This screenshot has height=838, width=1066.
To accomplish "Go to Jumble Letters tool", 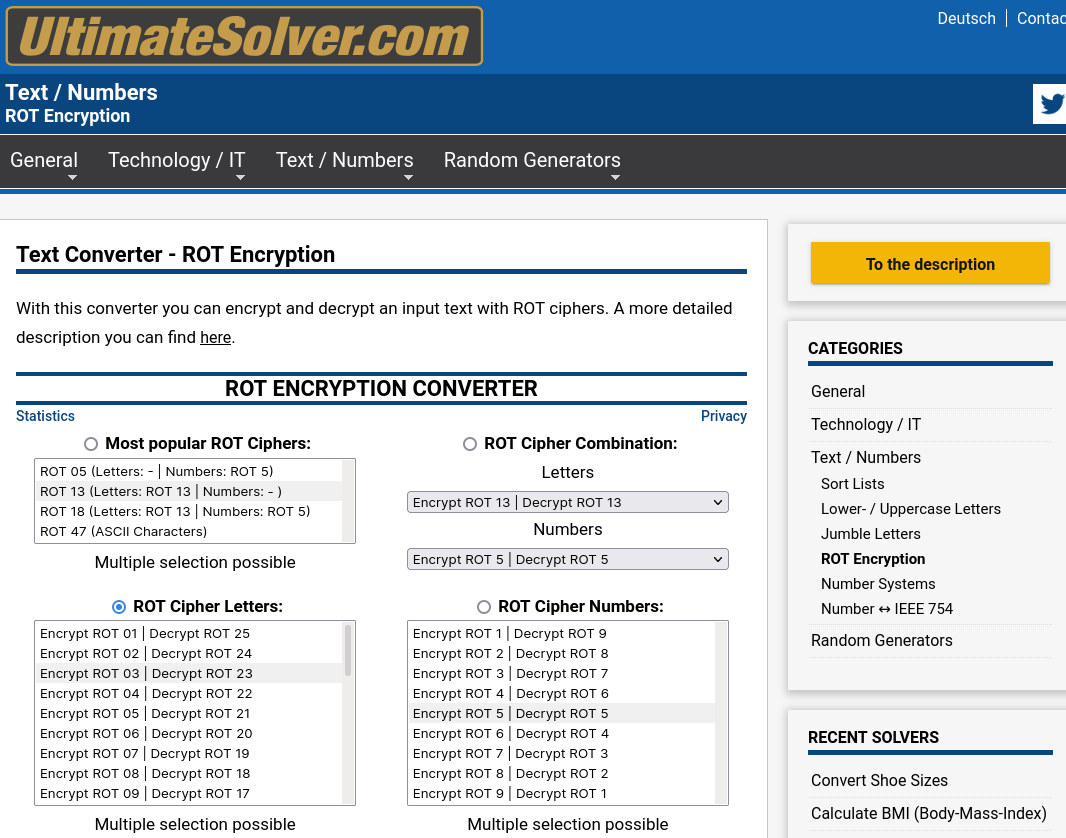I will click(x=870, y=534).
